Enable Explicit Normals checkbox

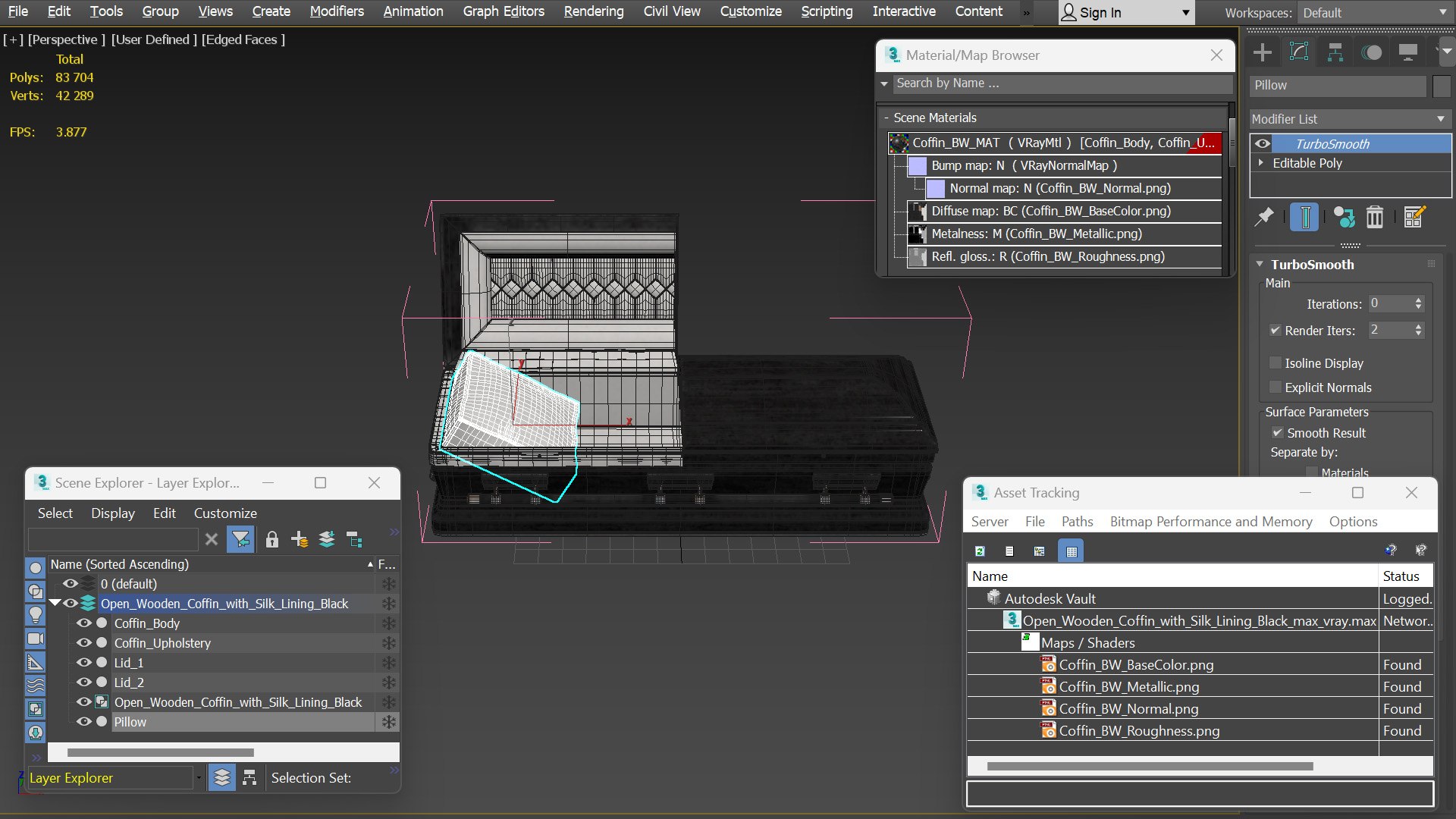click(1276, 388)
